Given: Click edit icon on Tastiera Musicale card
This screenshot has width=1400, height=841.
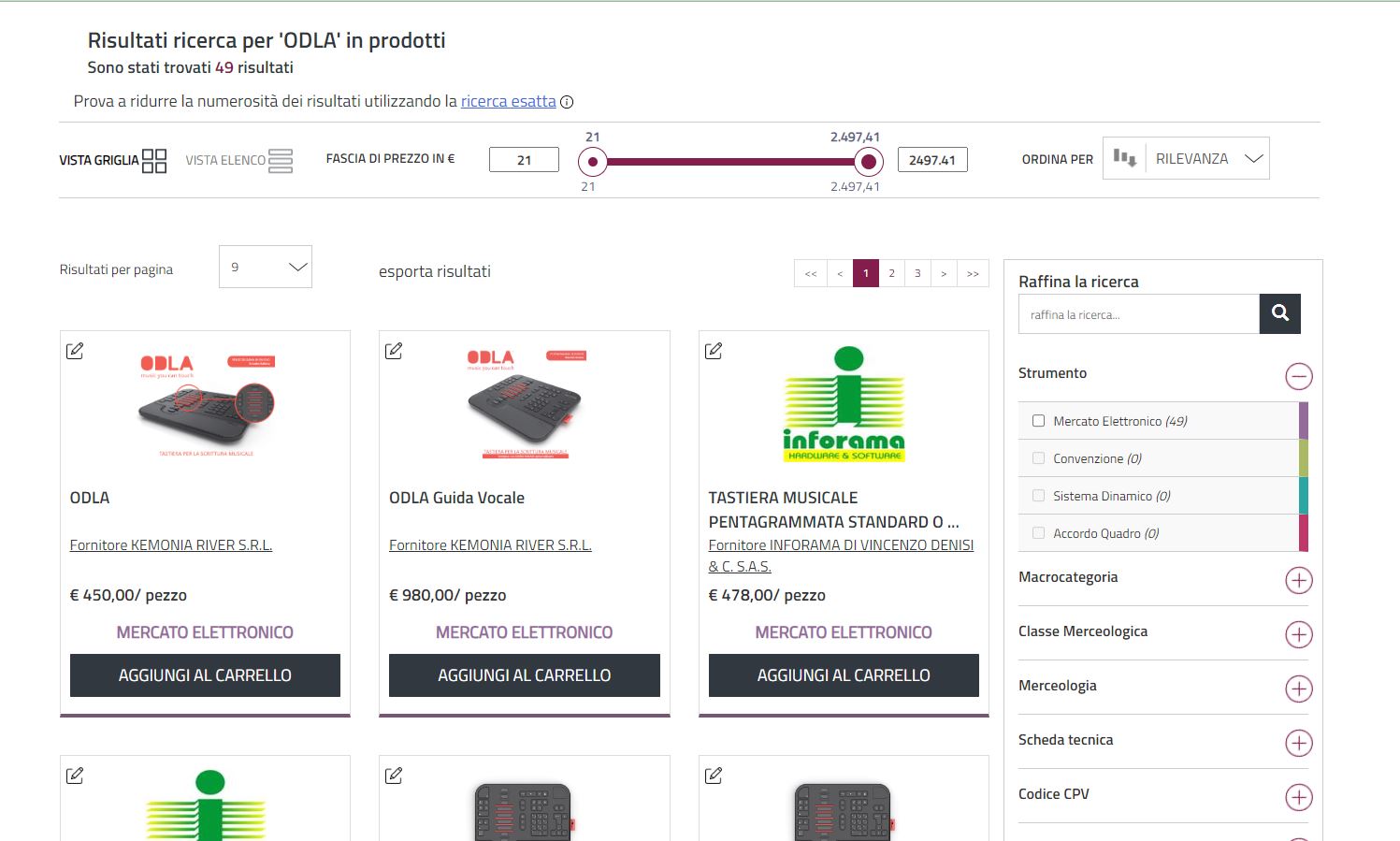Looking at the screenshot, I should click(714, 351).
